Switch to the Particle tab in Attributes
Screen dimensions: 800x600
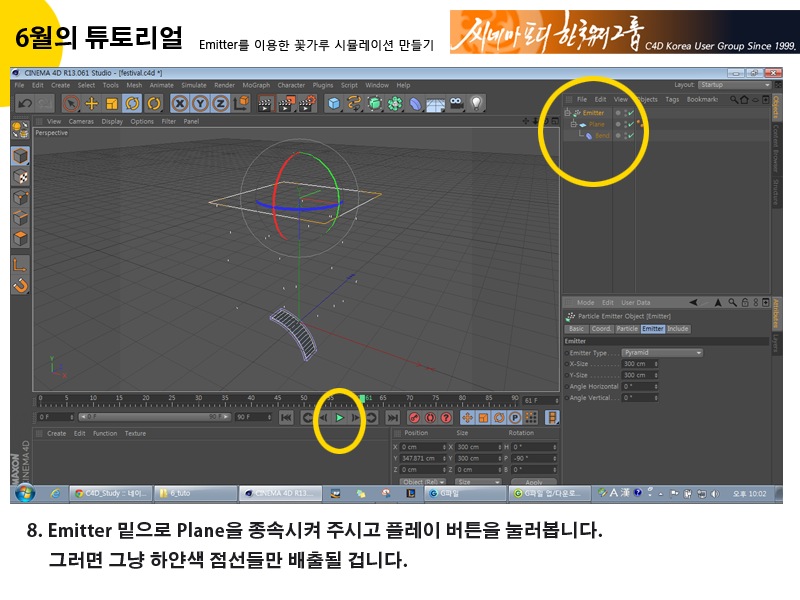pos(627,329)
